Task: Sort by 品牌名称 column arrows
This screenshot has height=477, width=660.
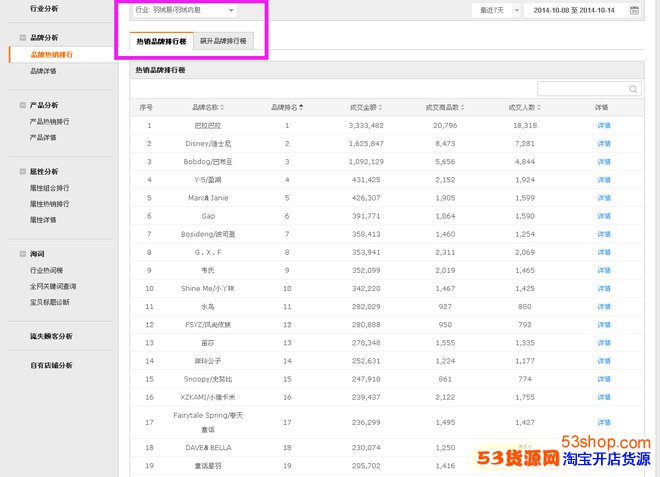Action: pos(222,108)
